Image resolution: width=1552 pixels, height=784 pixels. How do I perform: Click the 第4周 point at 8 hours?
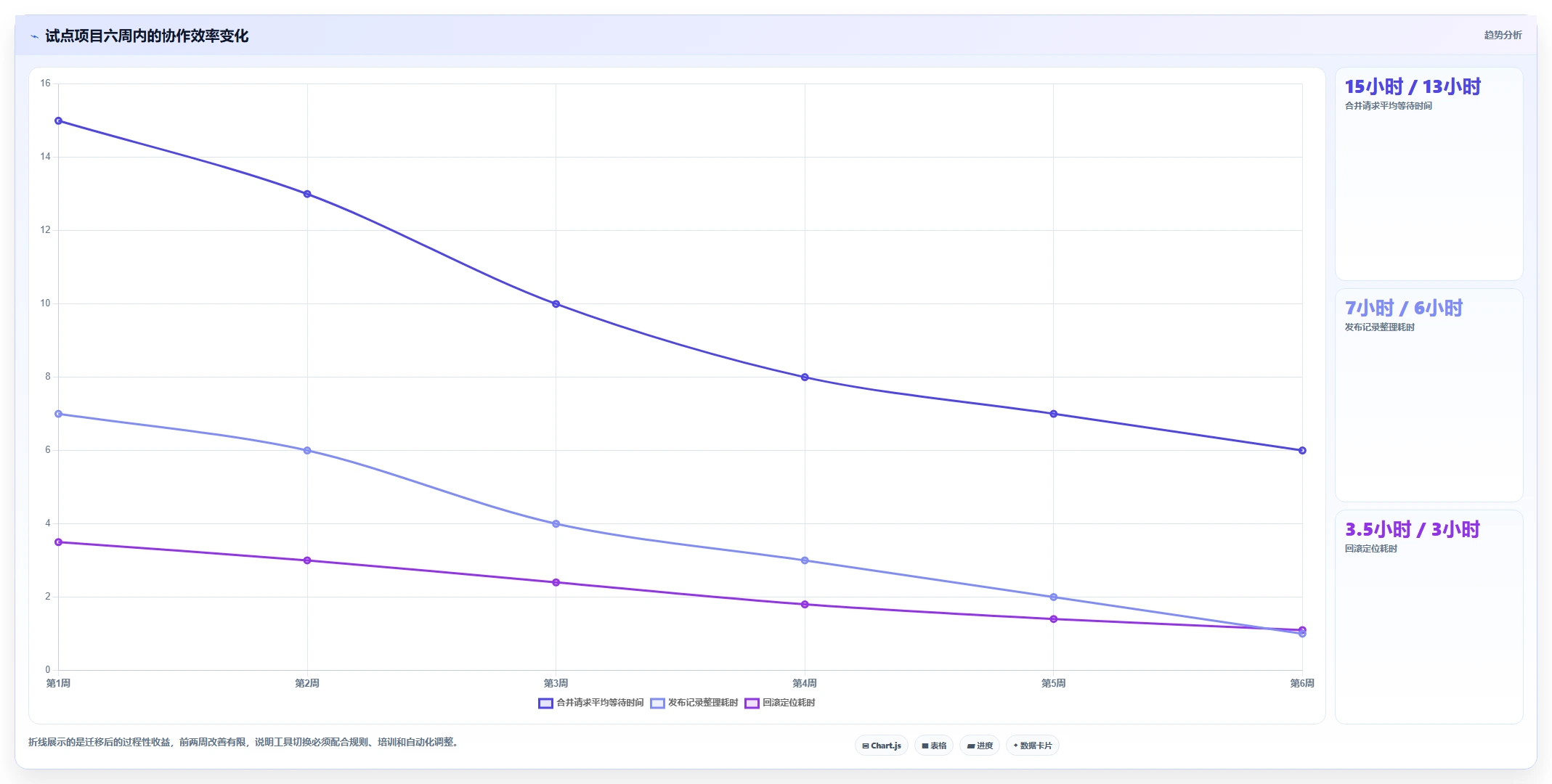tap(805, 377)
